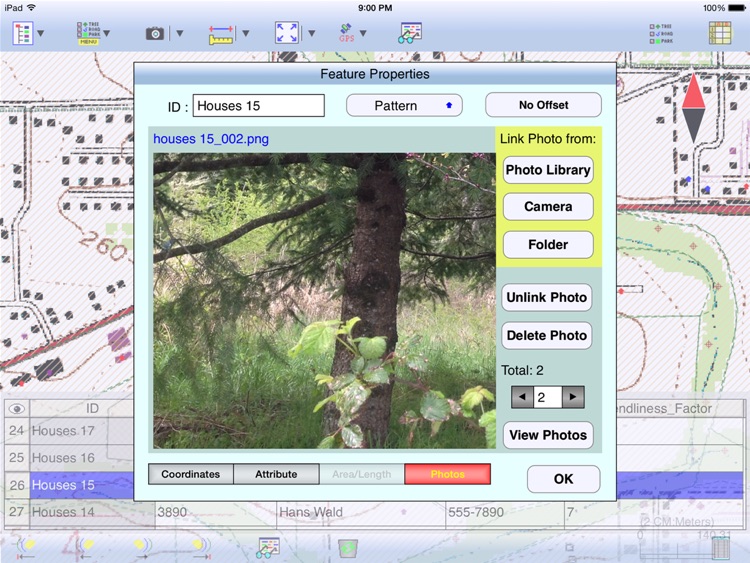Tap the red north arrow compass
The image size is (750, 563).
(x=693, y=108)
